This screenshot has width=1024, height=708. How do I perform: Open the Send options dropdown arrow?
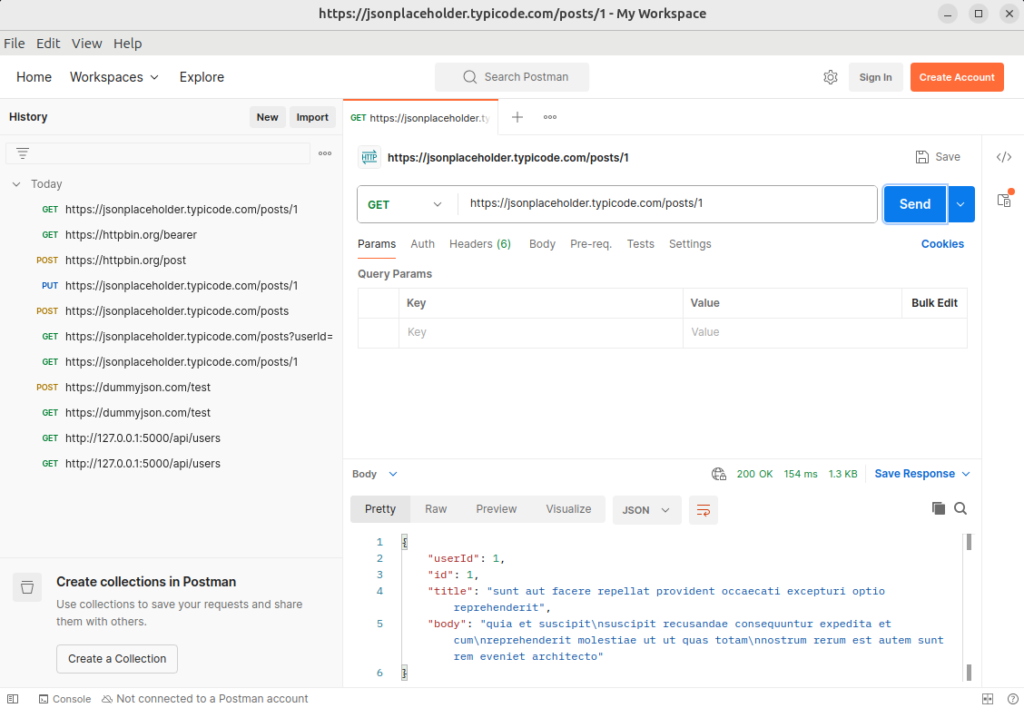(x=961, y=204)
